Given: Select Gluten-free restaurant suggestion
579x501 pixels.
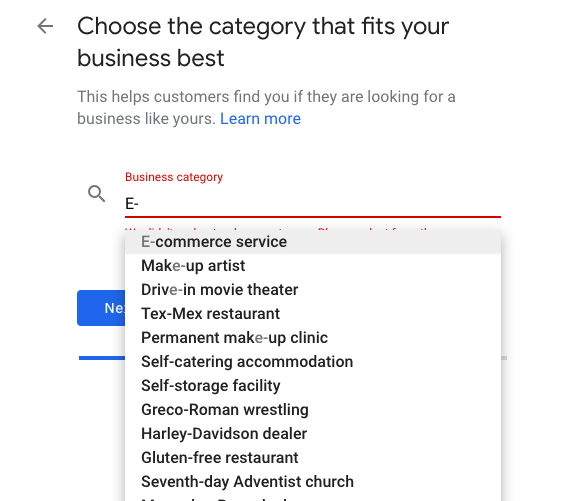Looking at the screenshot, I should pos(313,458).
